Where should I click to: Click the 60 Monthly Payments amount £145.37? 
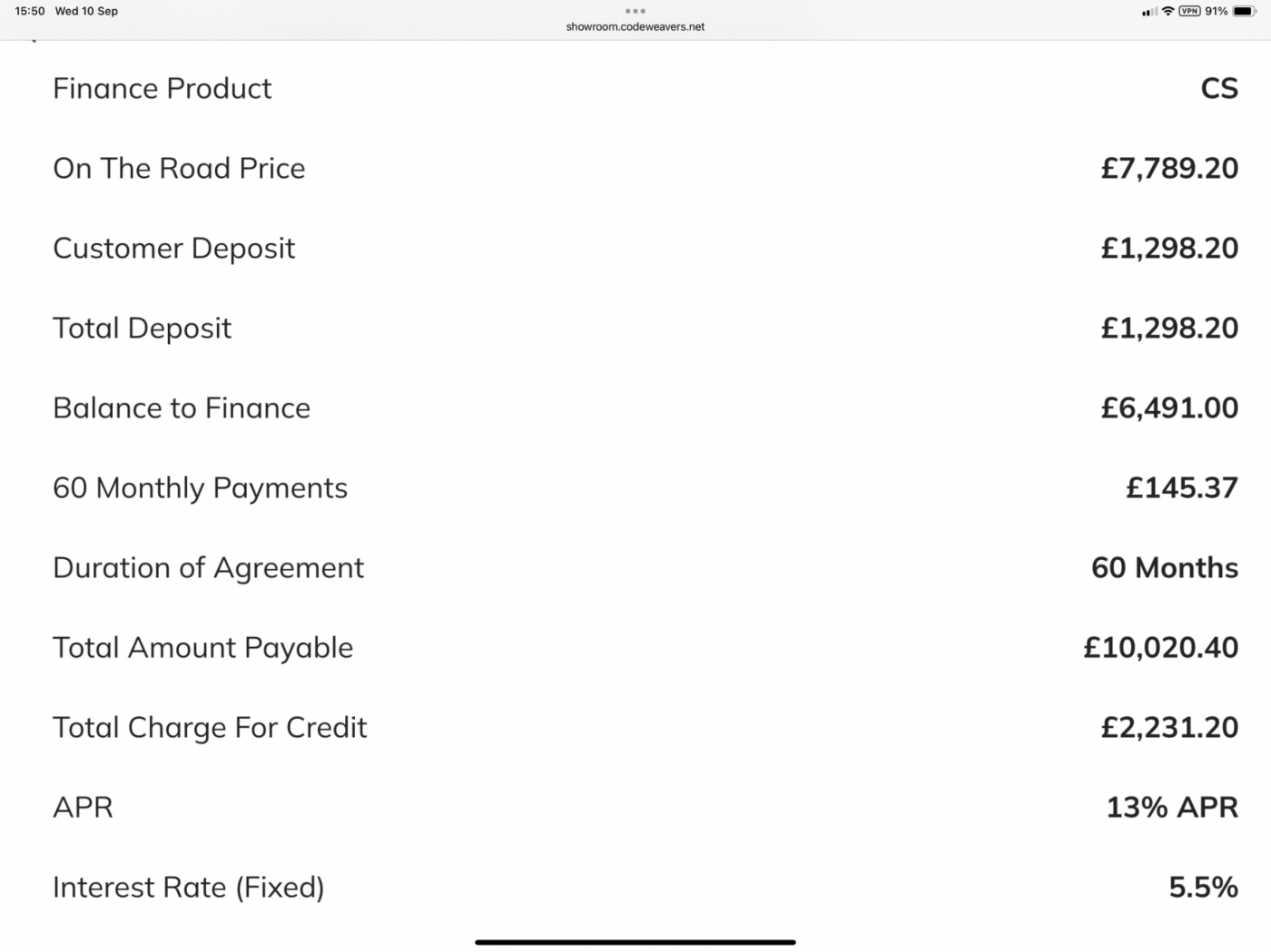pos(1182,487)
